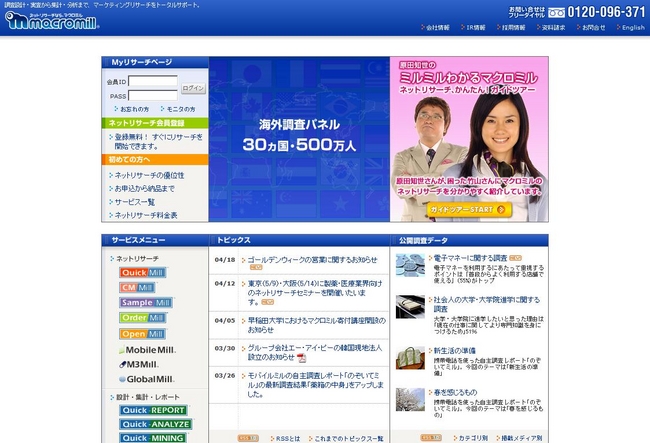Open 新生活の準備 survey link
Image resolution: width=650 pixels, height=443 pixels.
[454, 351]
